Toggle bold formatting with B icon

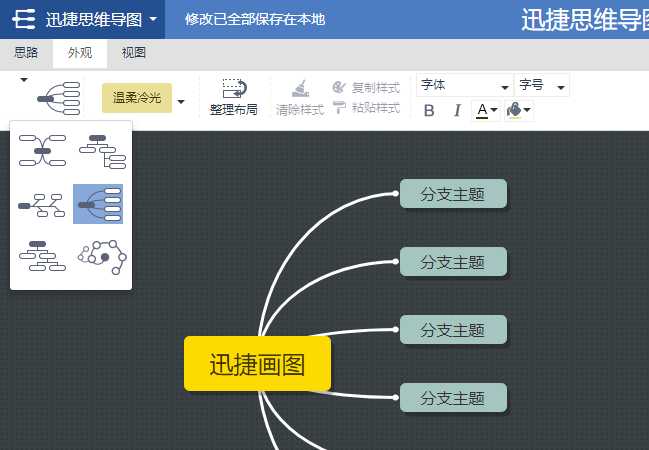click(429, 111)
